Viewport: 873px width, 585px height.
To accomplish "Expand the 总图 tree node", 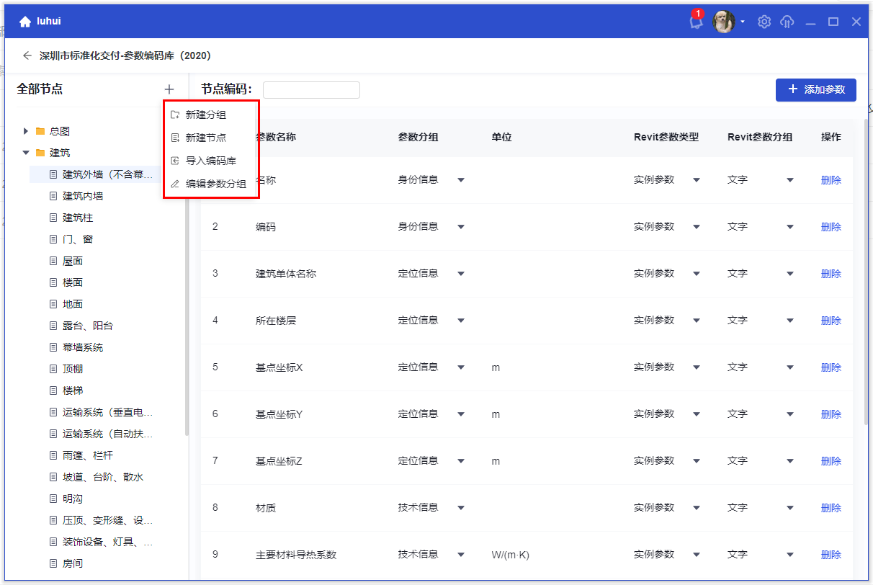I will (x=26, y=131).
